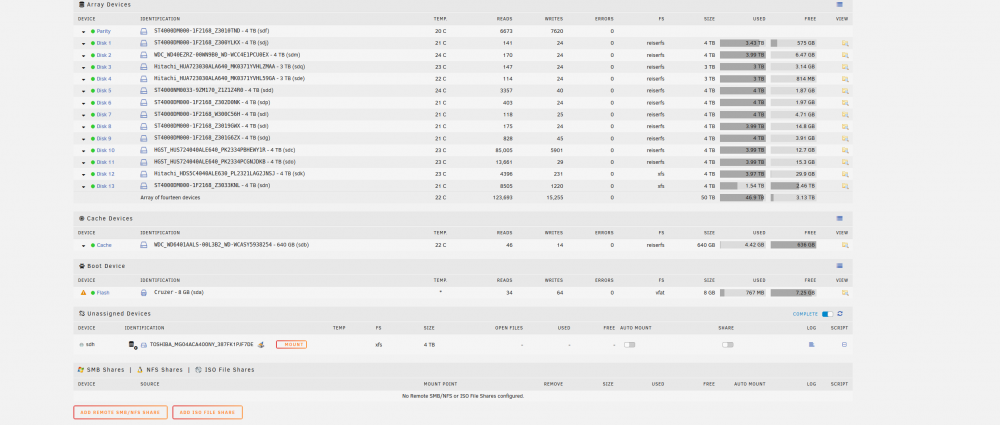This screenshot has height=425, width=1000.
Task: Refresh the Unassigned Devices list
Action: (840, 313)
